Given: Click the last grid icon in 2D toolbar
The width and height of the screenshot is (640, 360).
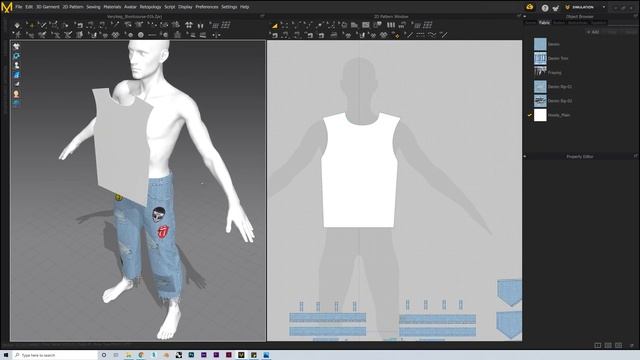Looking at the screenshot, I should (427, 25).
